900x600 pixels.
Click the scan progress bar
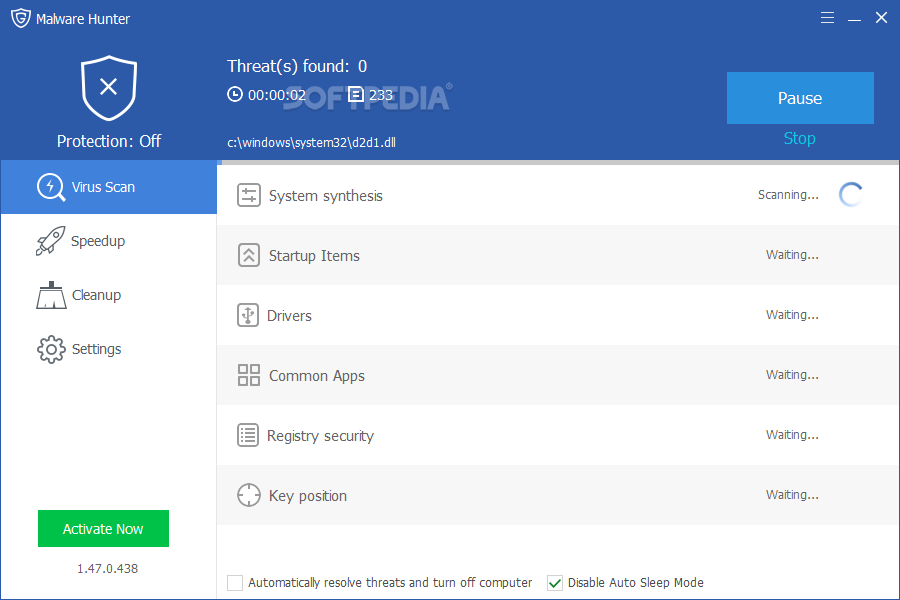coord(560,163)
